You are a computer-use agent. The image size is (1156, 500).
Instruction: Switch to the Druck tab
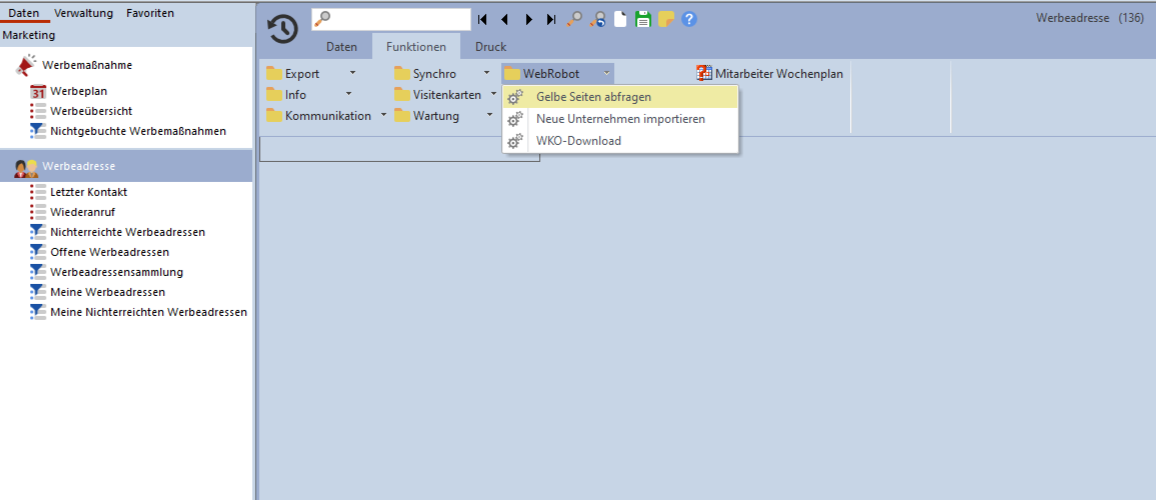490,47
